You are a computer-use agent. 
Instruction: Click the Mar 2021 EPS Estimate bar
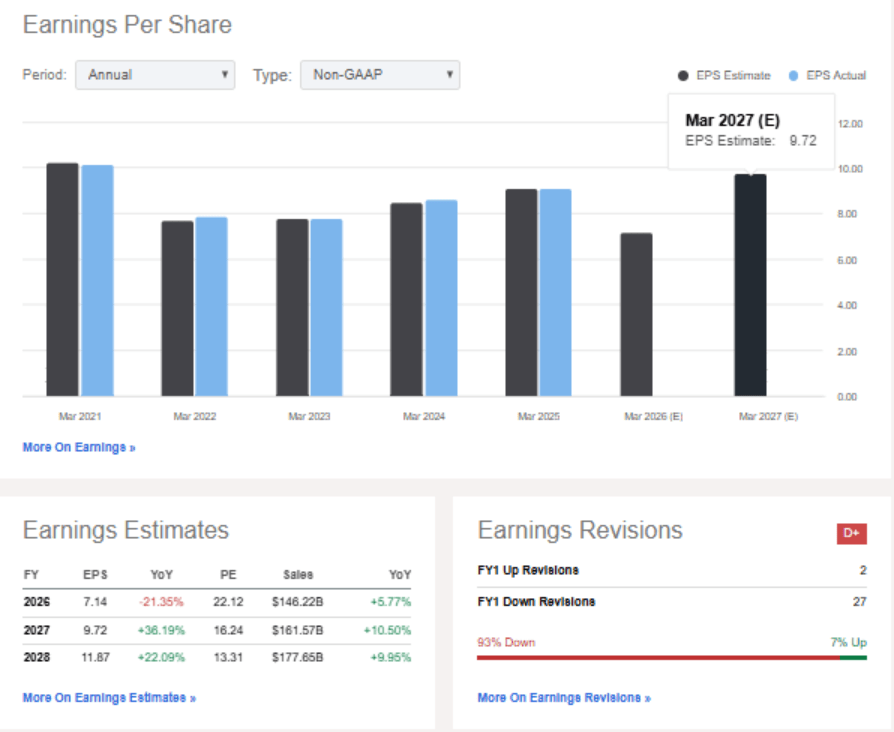click(x=63, y=279)
